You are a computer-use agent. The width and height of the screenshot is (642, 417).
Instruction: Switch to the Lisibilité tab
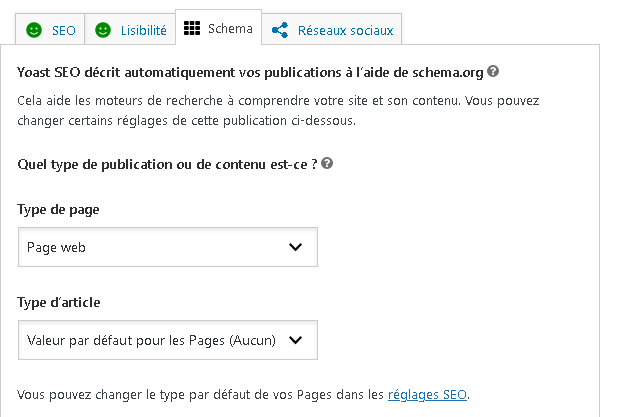pos(130,29)
